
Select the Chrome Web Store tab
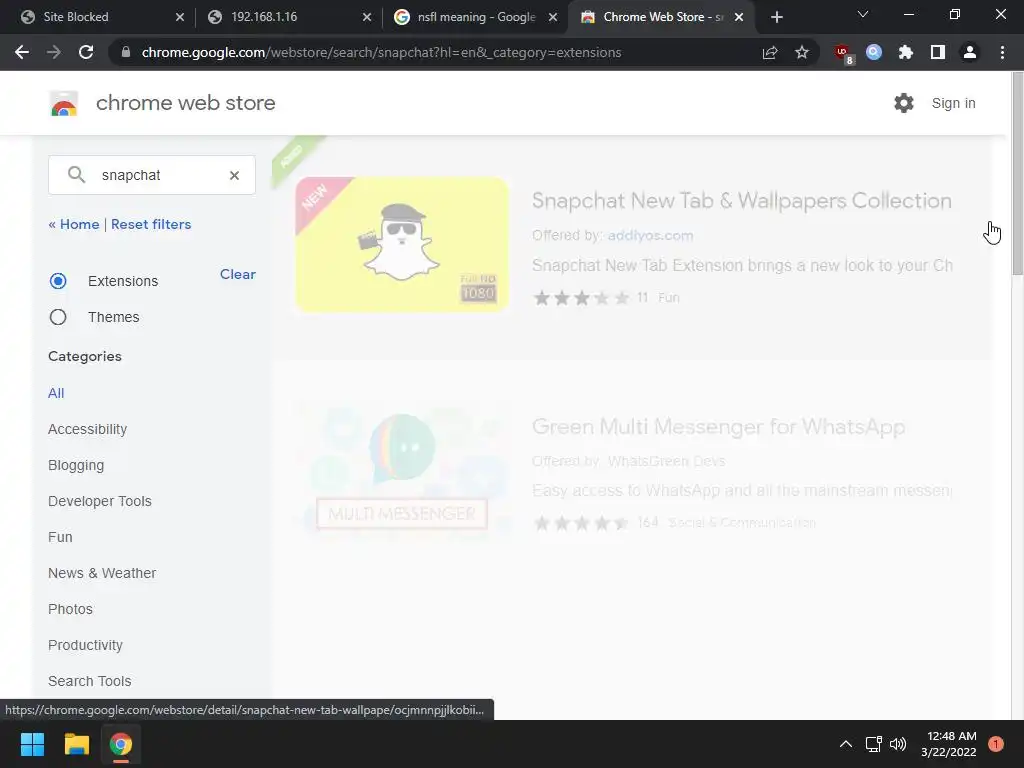click(661, 18)
